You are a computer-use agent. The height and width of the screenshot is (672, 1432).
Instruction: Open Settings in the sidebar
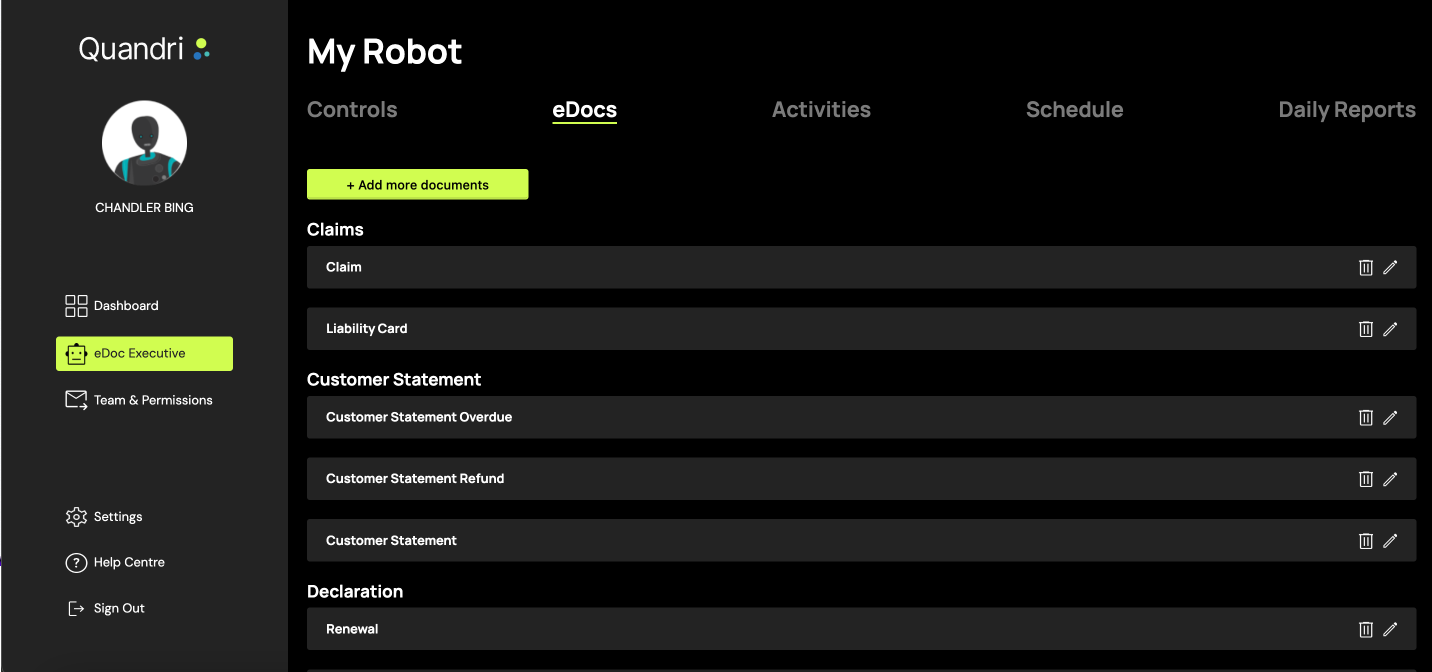[117, 517]
